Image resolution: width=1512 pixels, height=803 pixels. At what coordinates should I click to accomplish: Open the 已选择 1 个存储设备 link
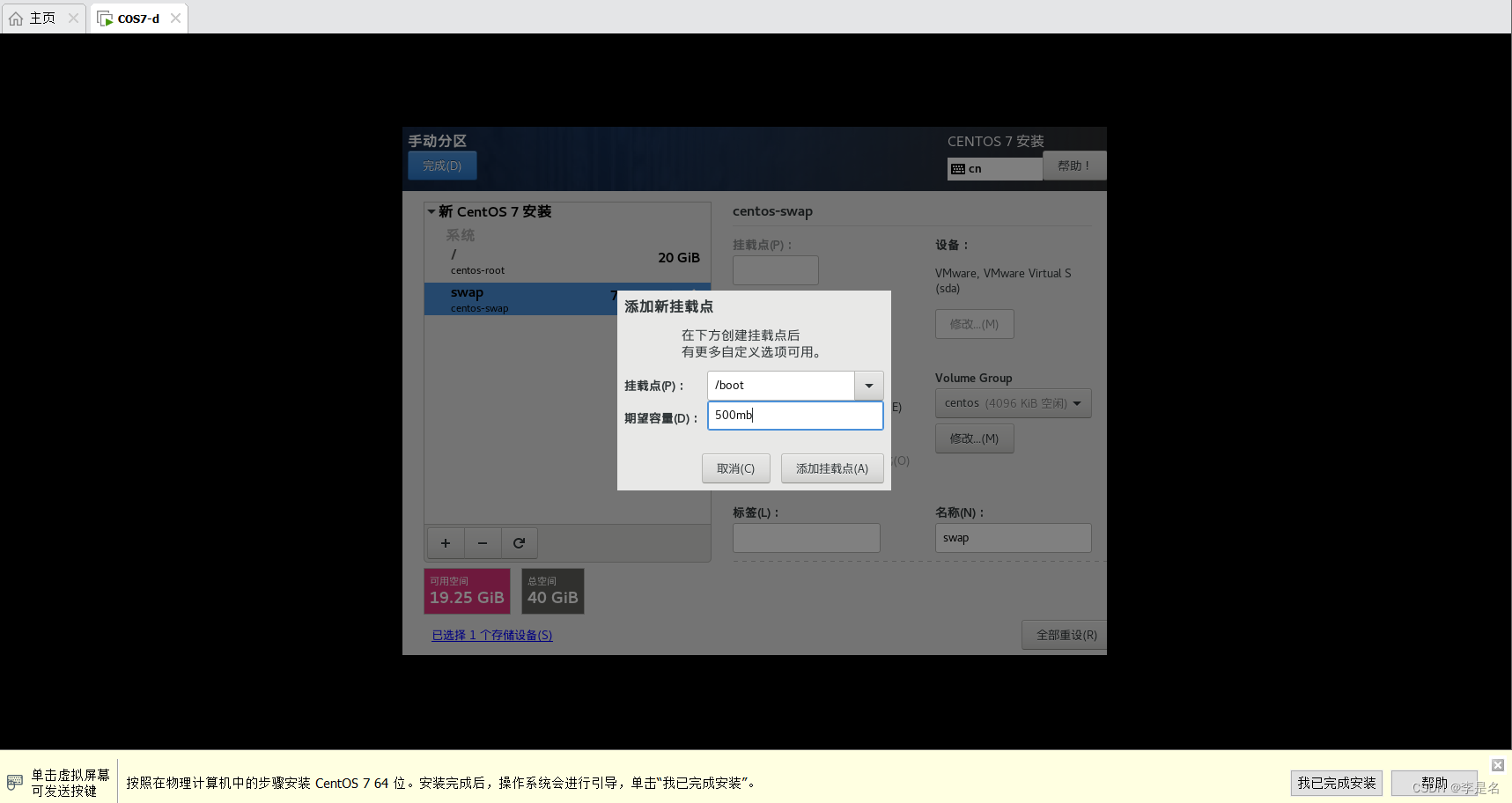coord(492,635)
